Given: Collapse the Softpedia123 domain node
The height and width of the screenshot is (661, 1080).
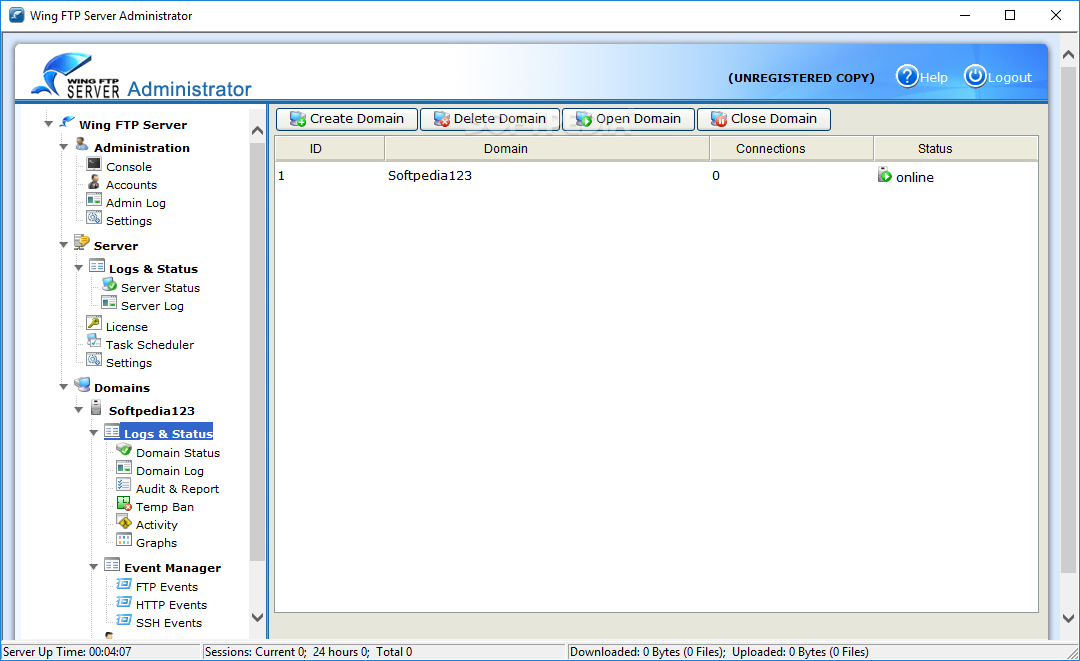Looking at the screenshot, I should [79, 410].
